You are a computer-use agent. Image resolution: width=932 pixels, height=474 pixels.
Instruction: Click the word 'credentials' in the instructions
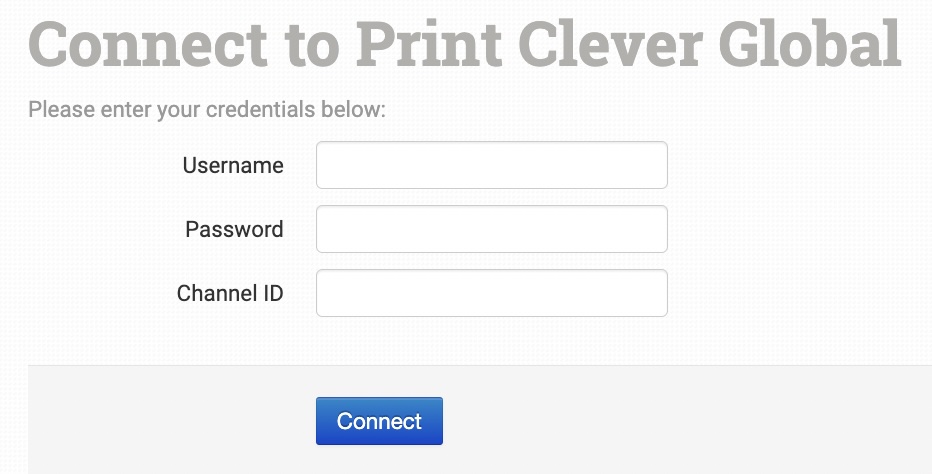257,109
